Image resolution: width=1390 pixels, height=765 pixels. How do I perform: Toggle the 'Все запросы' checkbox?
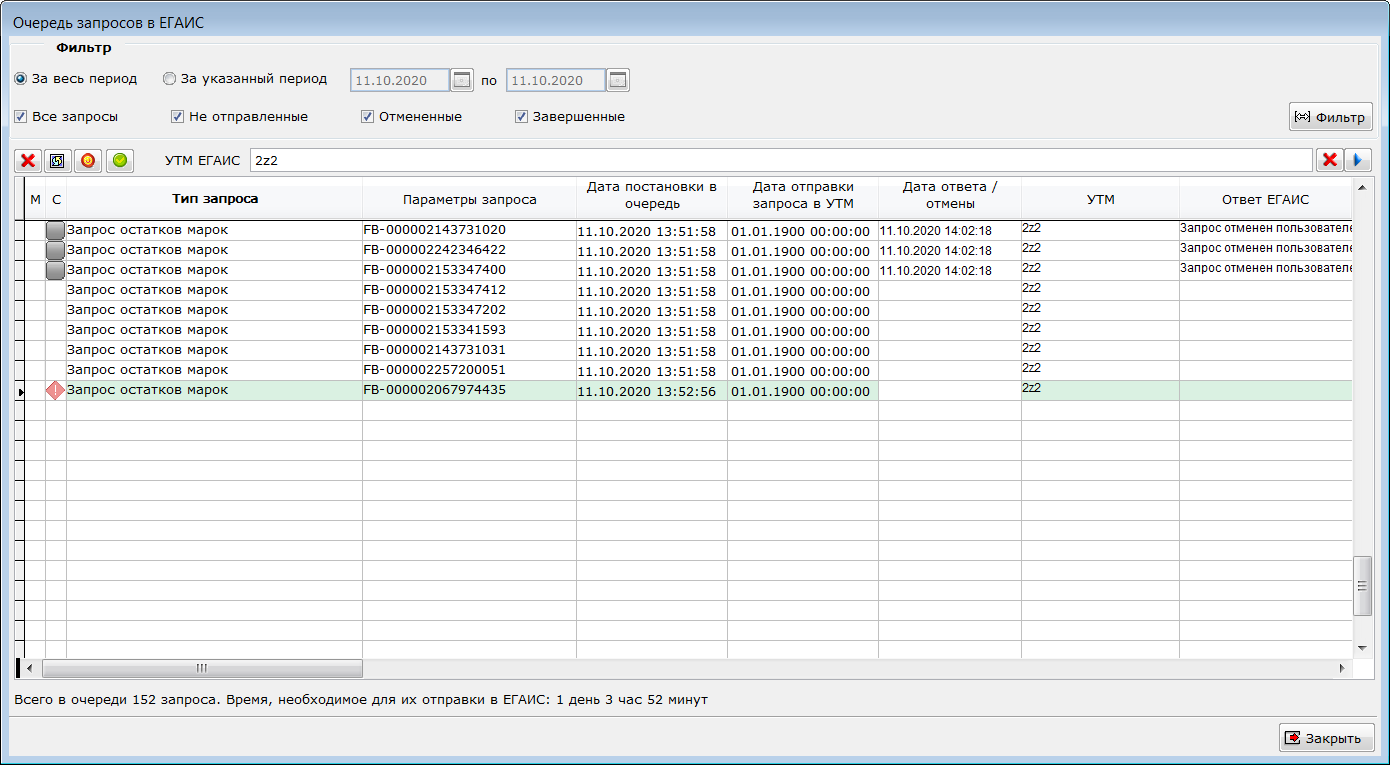coord(21,117)
